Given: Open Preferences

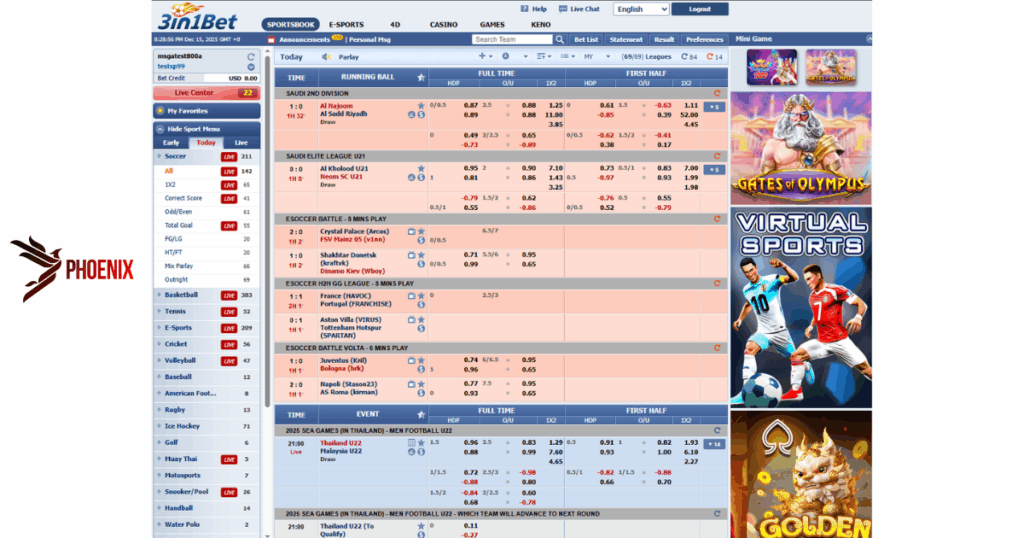Looking at the screenshot, I should coord(705,39).
